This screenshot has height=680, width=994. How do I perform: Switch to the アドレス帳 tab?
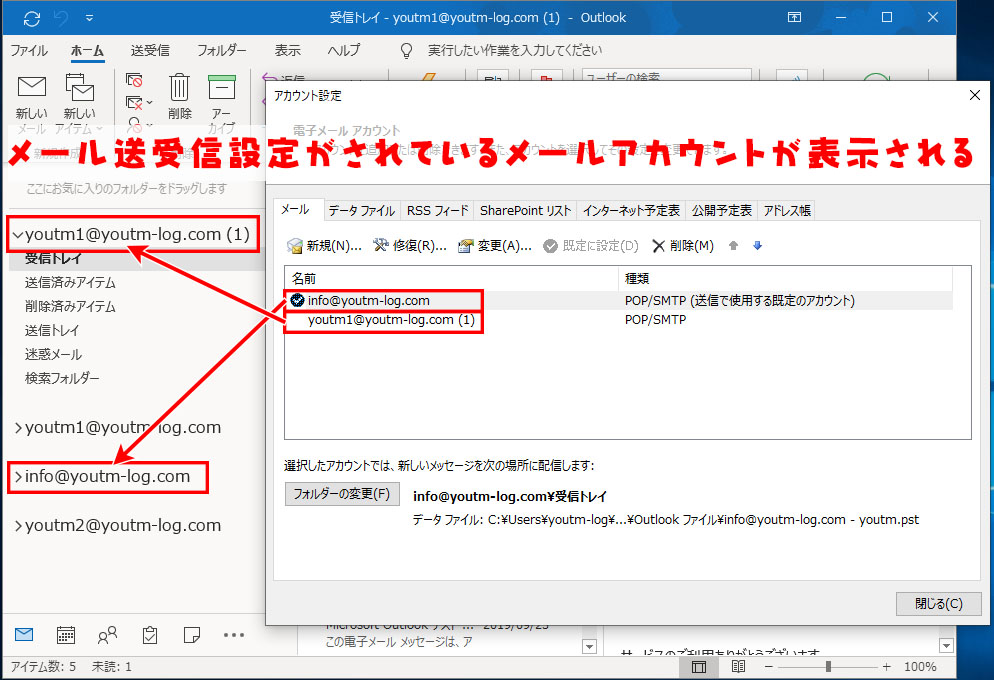pyautogui.click(x=787, y=210)
